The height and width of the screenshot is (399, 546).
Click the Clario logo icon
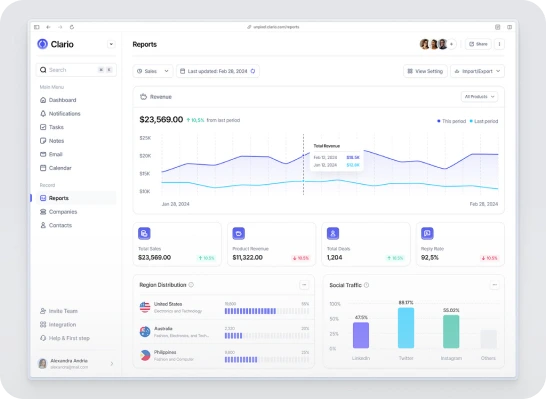tap(42, 44)
